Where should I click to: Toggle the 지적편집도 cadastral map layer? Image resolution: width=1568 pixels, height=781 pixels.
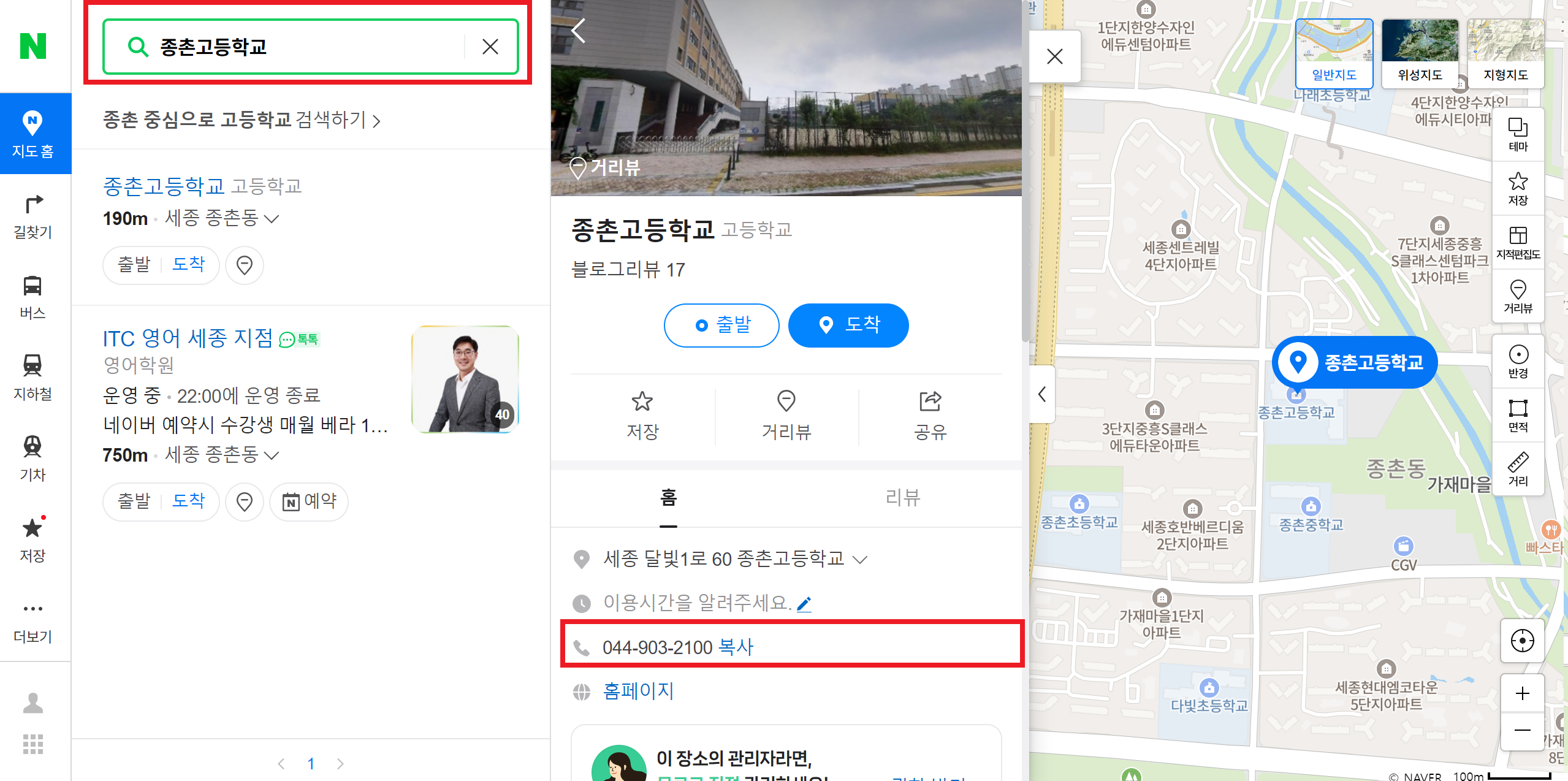1518,242
